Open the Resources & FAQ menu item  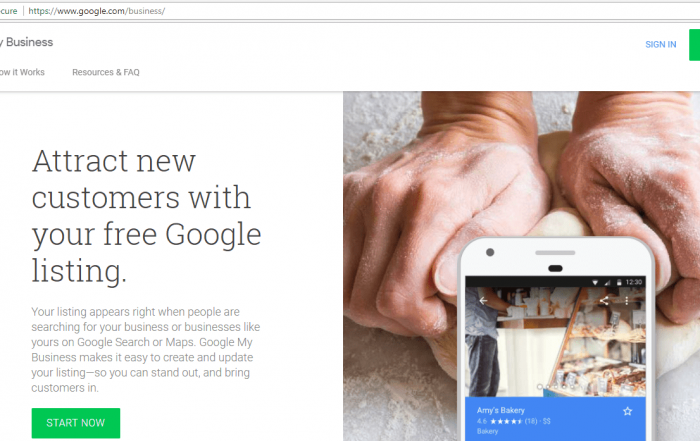coord(106,72)
